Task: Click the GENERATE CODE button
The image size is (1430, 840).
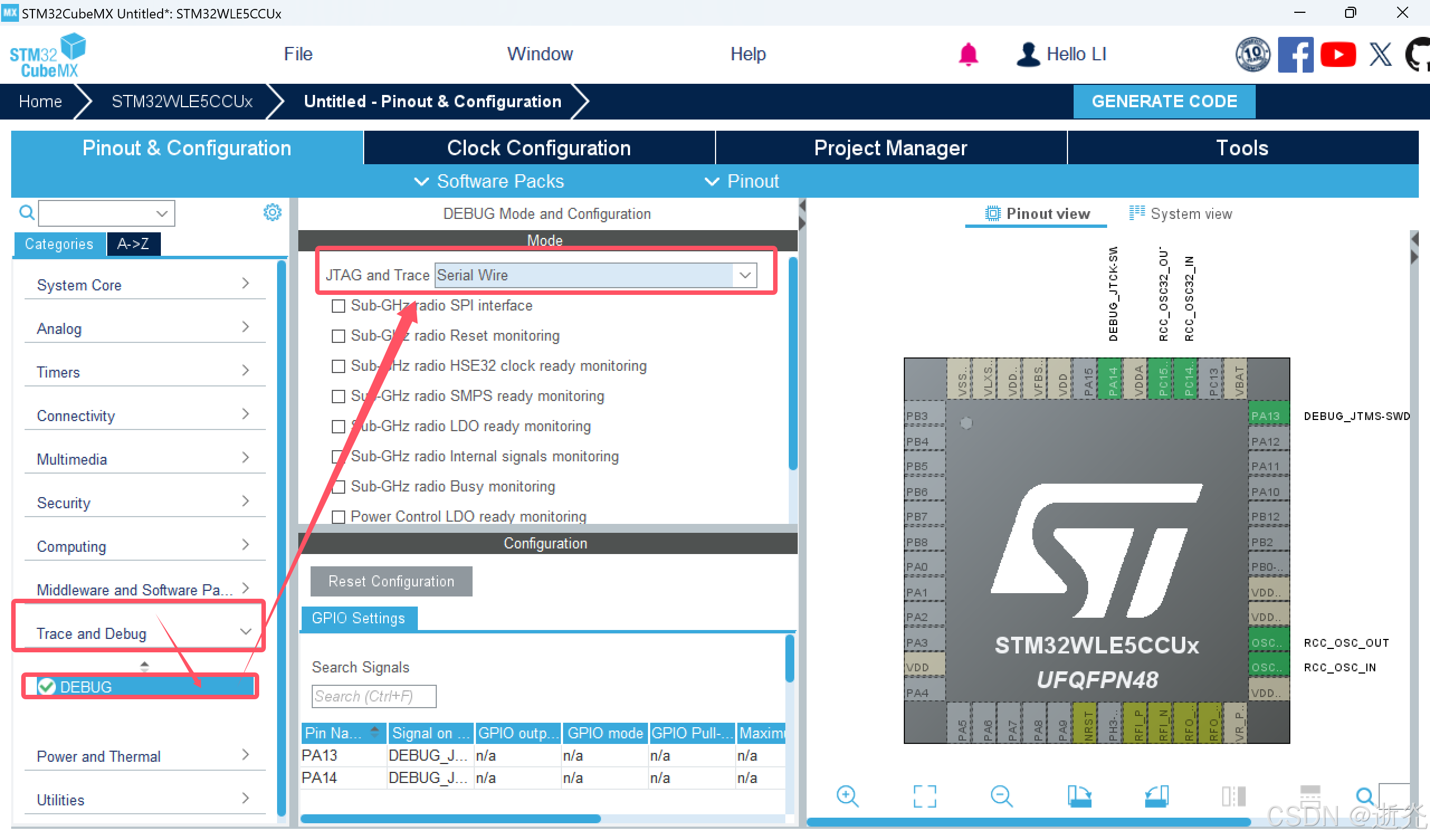Action: click(x=1164, y=101)
